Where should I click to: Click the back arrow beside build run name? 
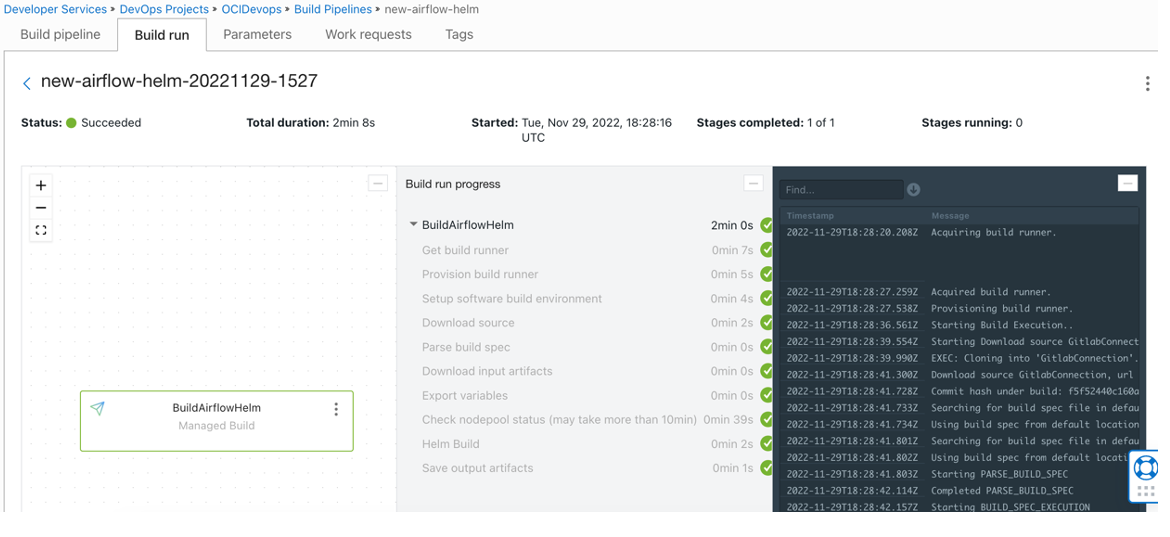[x=27, y=83]
